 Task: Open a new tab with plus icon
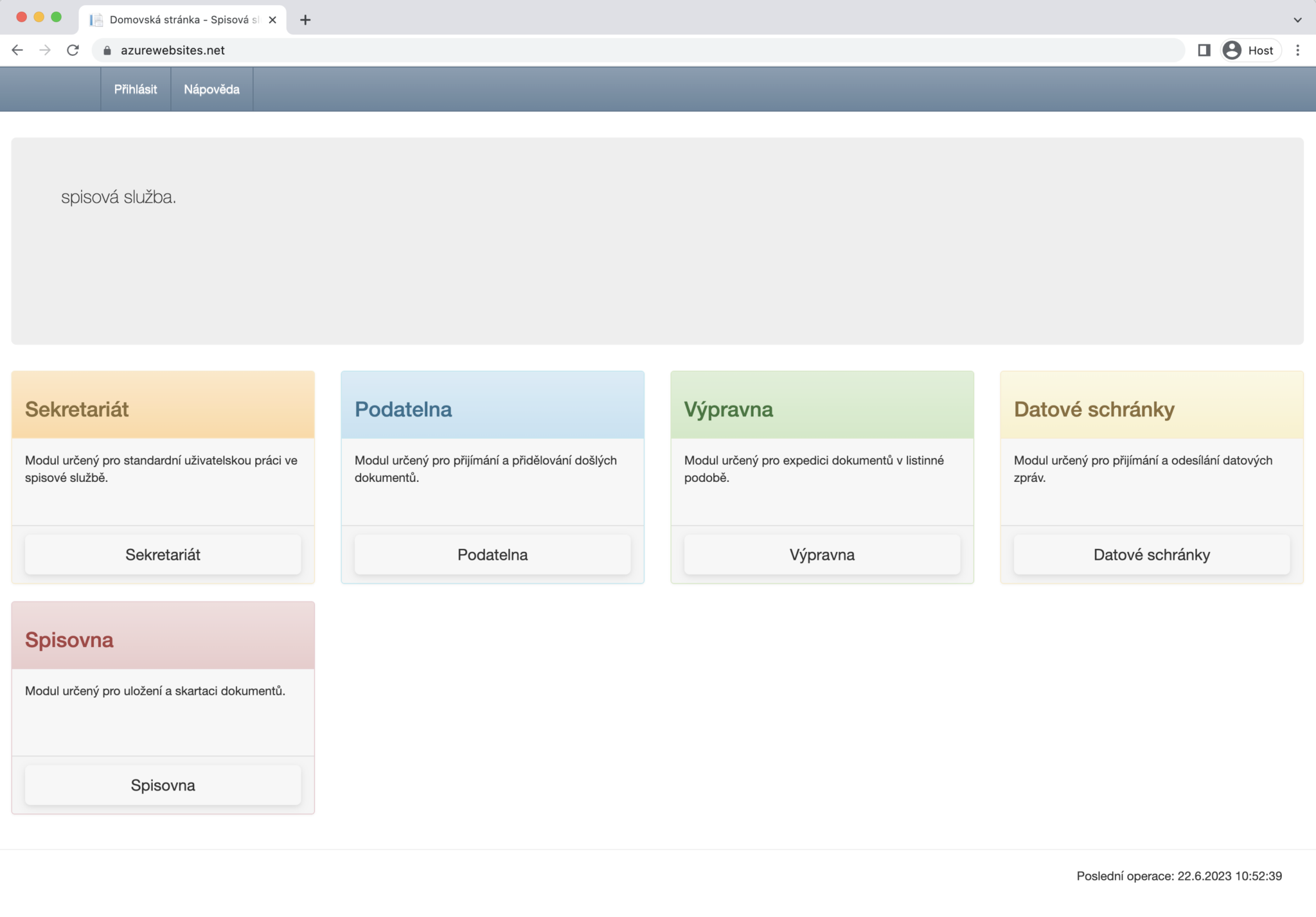coord(305,20)
